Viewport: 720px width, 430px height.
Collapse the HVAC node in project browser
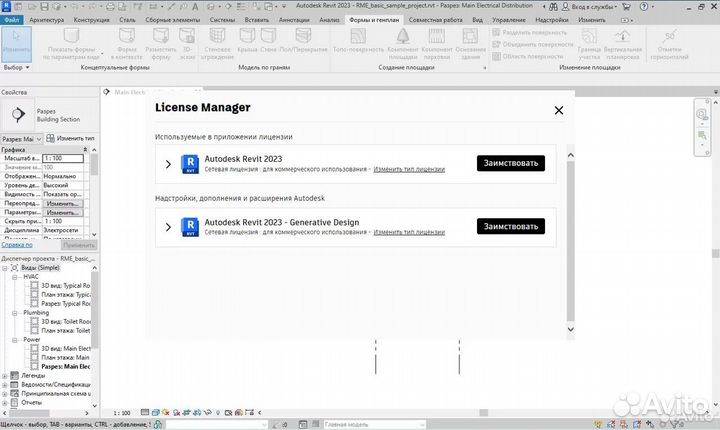(x=15, y=277)
